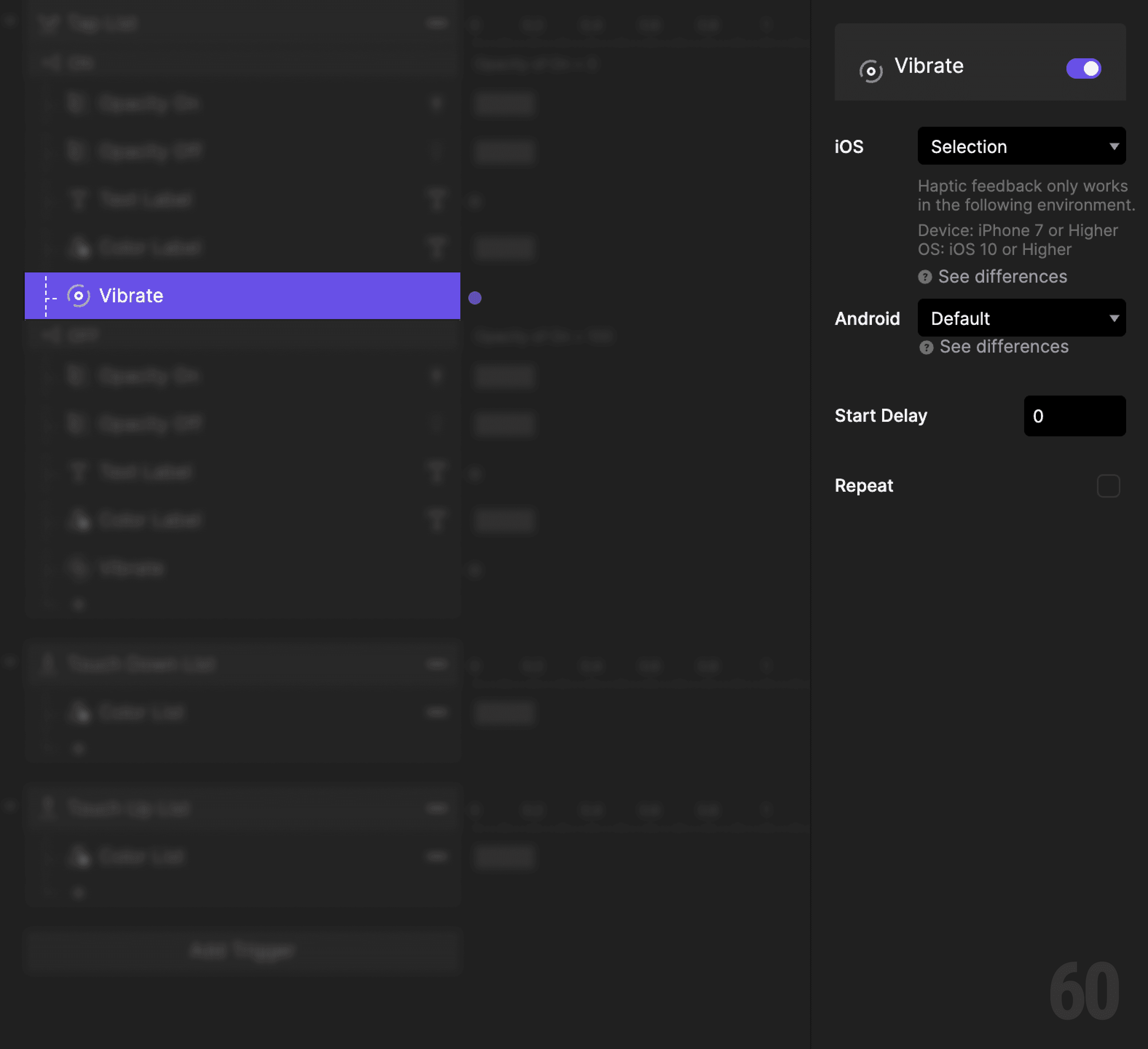Click the Touch Down trigger icon
The height and width of the screenshot is (1049, 1148).
click(48, 663)
